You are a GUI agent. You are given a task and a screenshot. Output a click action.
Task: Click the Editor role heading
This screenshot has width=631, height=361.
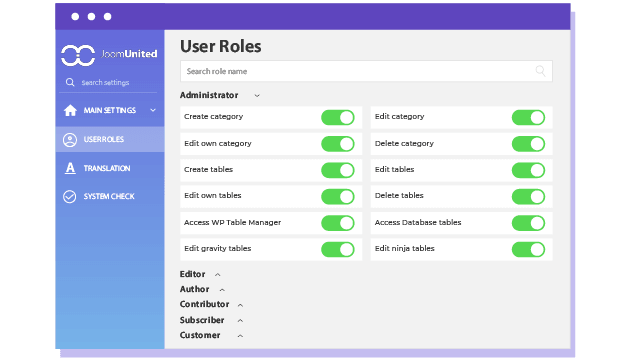coord(192,274)
